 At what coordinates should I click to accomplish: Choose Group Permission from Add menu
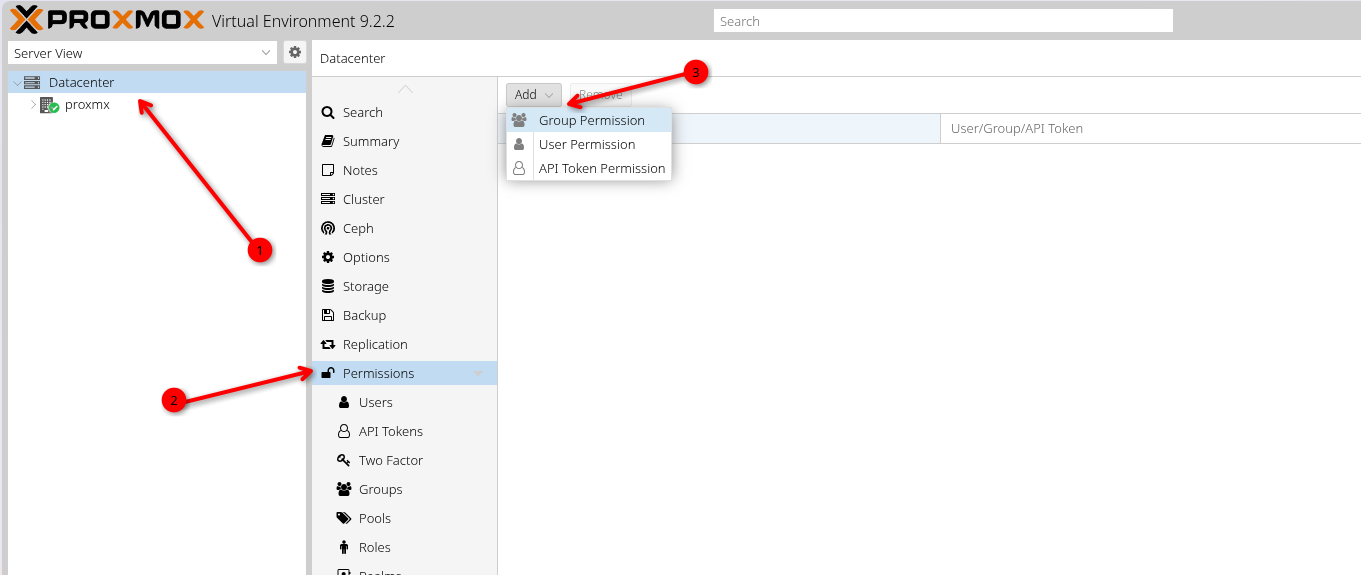588,121
